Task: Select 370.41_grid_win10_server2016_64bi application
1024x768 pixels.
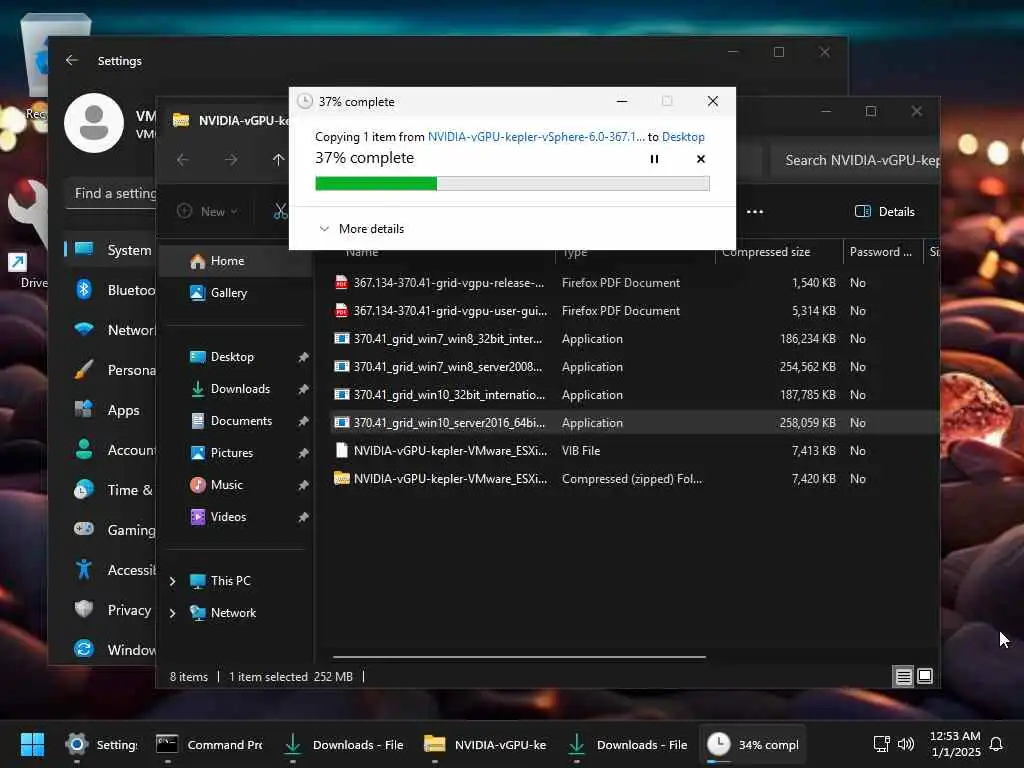Action: (633, 423)
